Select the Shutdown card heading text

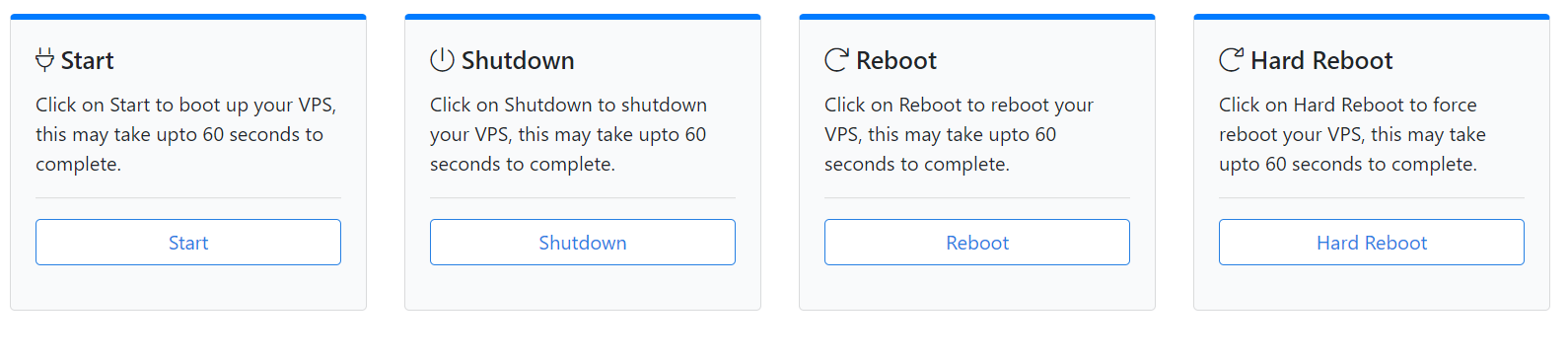(x=518, y=61)
